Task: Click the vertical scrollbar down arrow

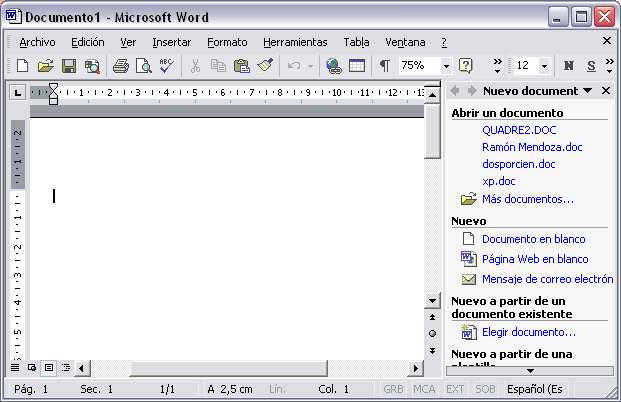Action: click(432, 301)
